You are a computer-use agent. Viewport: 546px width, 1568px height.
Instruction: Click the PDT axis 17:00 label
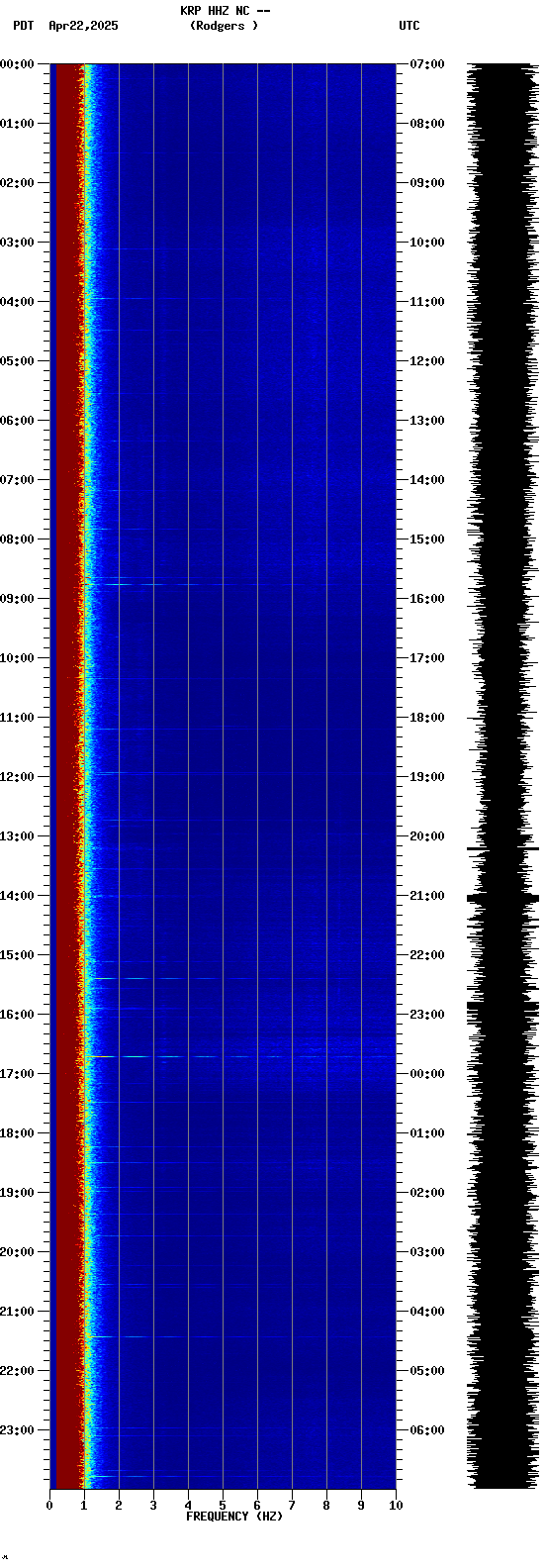(17, 1074)
